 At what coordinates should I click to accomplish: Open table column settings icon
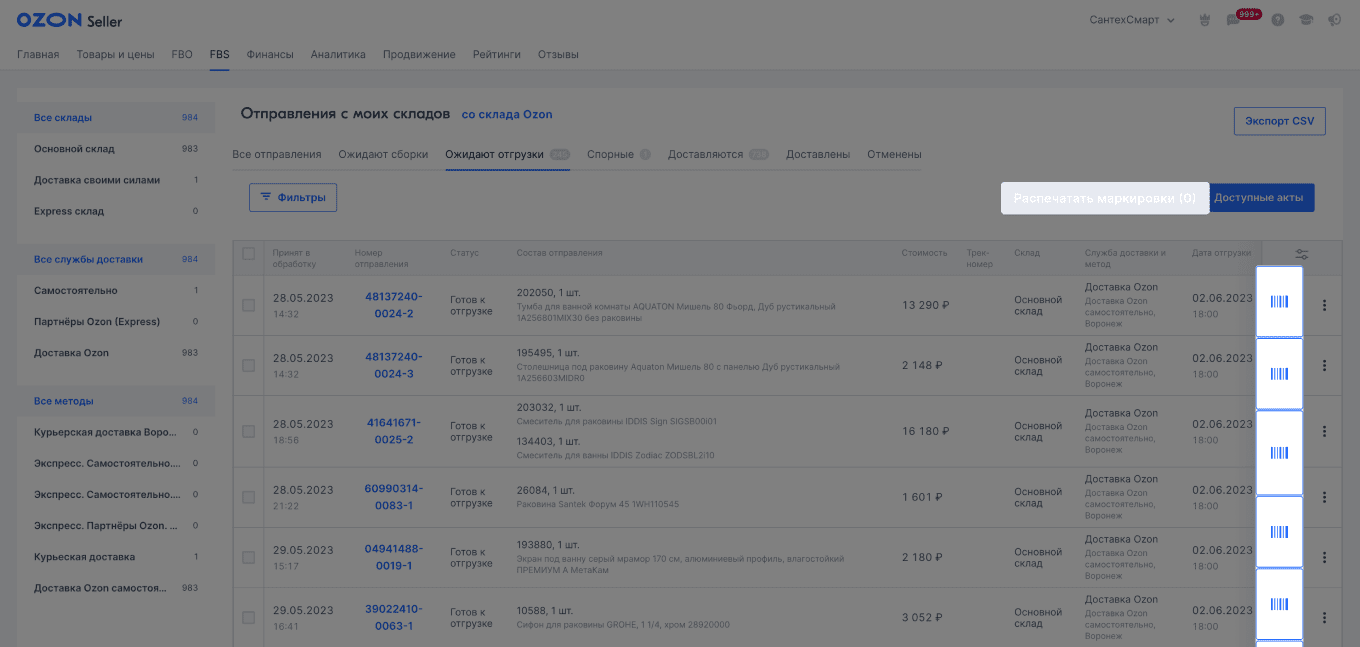click(1301, 255)
